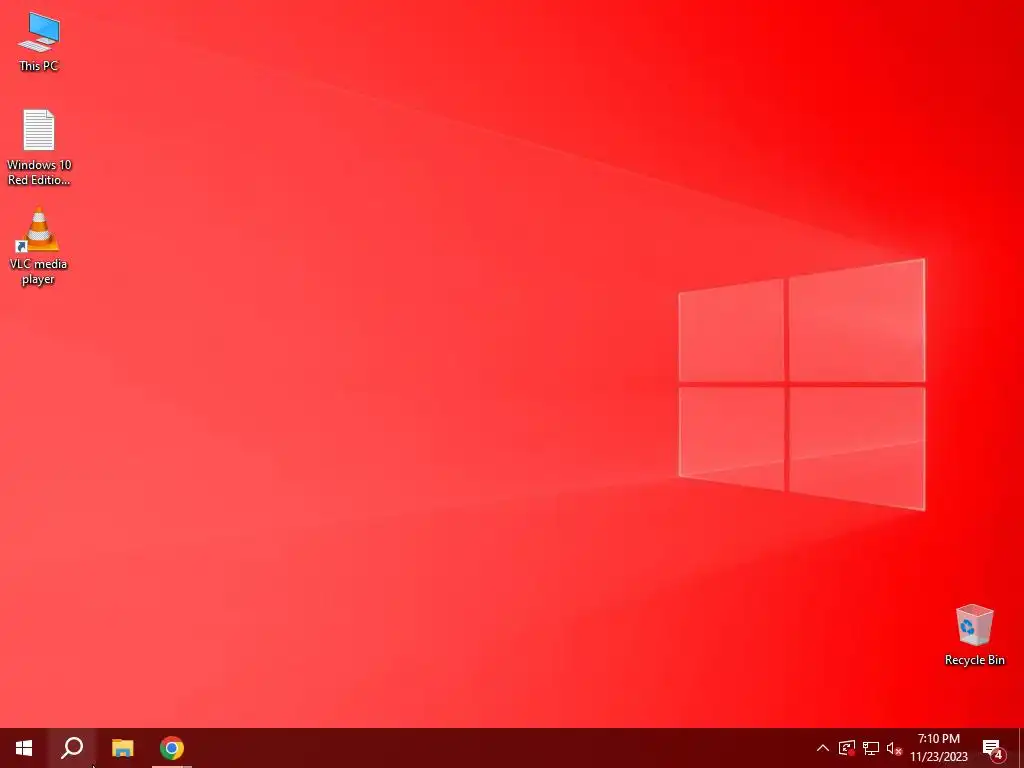Image resolution: width=1024 pixels, height=768 pixels.
Task: Select the VLC media player shortcut
Action: click(x=39, y=247)
